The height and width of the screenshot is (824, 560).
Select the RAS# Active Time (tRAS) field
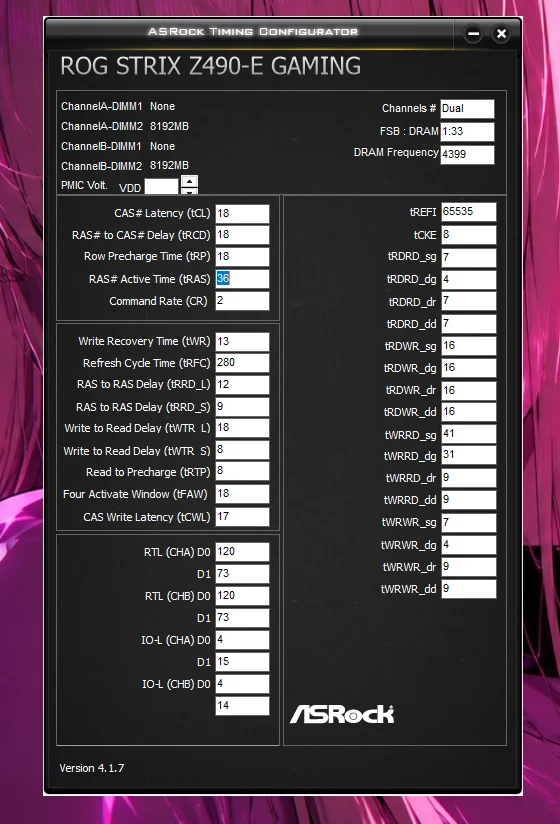(242, 279)
